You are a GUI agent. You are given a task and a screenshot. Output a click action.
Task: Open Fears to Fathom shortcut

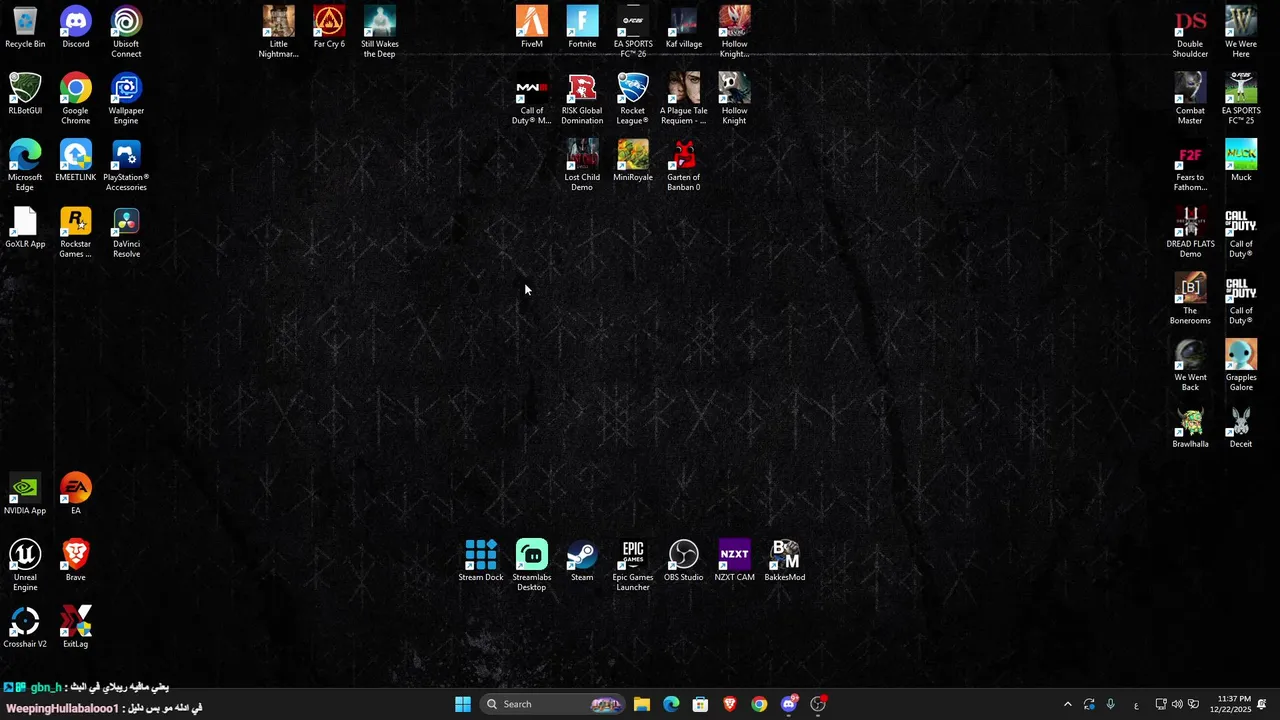(x=1190, y=166)
